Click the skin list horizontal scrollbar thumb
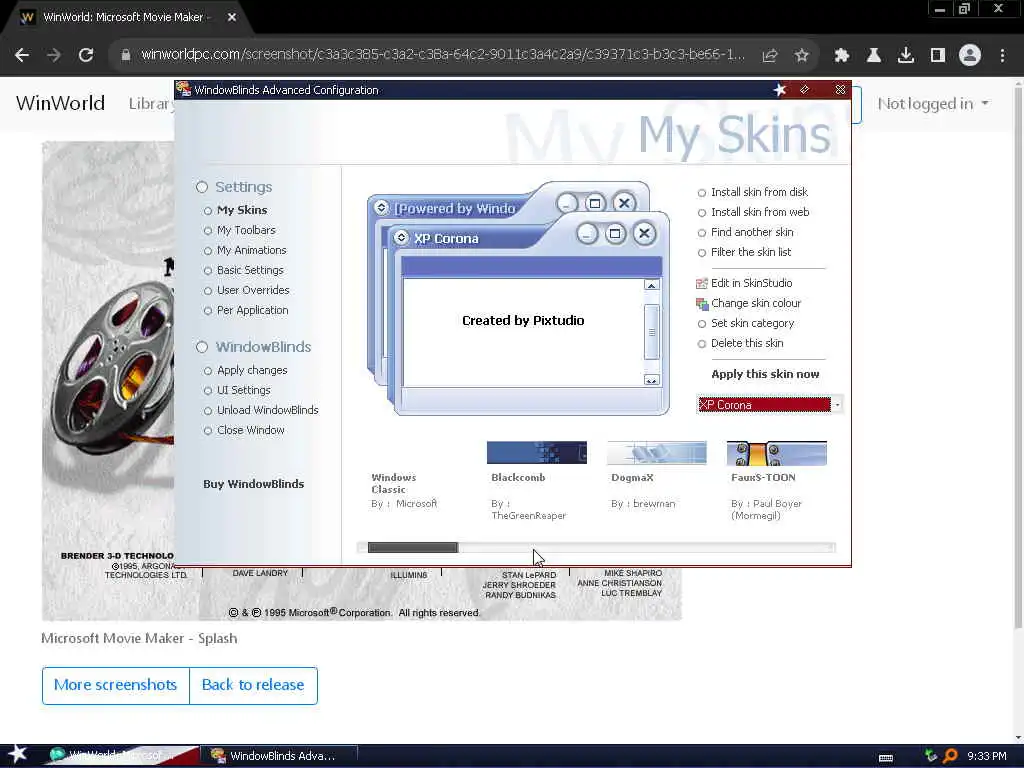The height and width of the screenshot is (768, 1024). pyautogui.click(x=413, y=548)
